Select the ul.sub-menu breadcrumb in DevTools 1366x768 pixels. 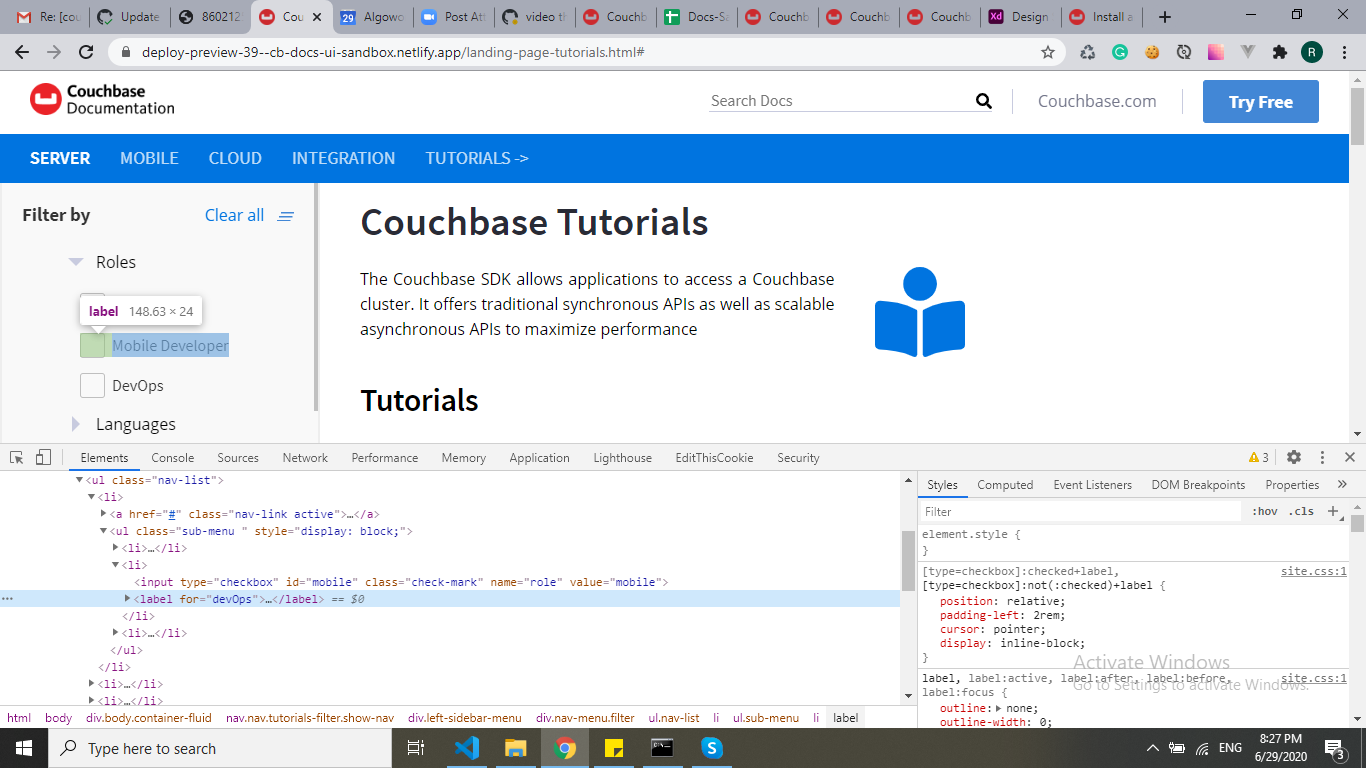tap(765, 718)
